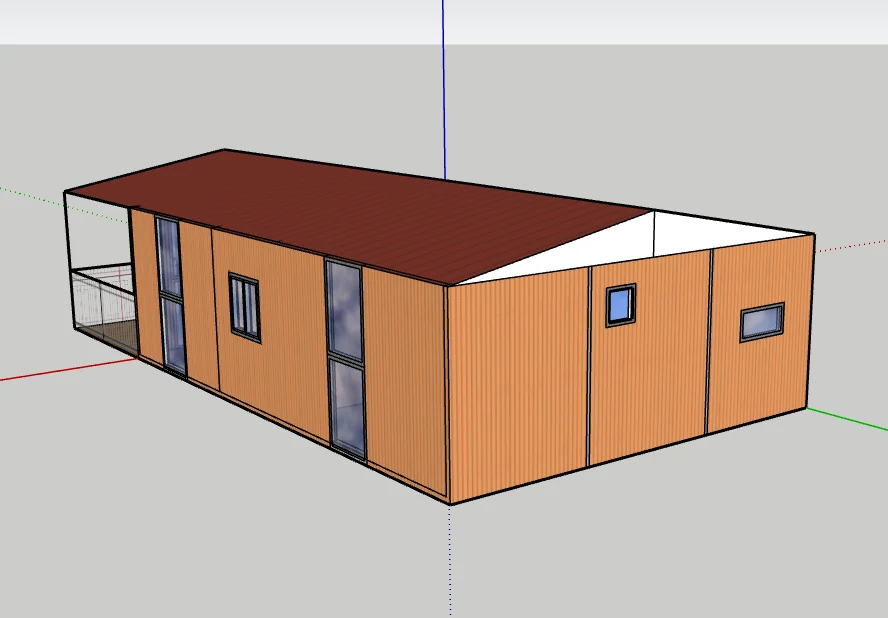Select the tall glass door beside the porch

(x=171, y=296)
